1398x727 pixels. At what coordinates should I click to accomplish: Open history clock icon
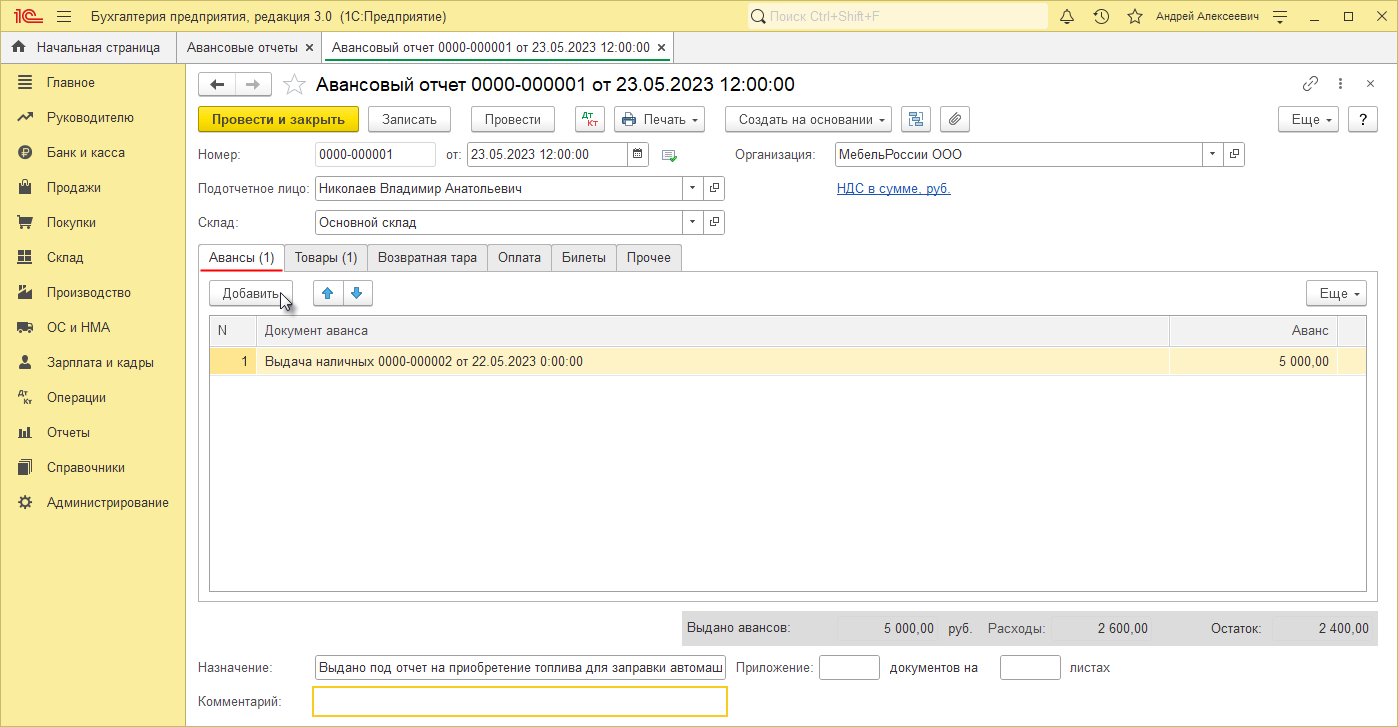[1101, 17]
